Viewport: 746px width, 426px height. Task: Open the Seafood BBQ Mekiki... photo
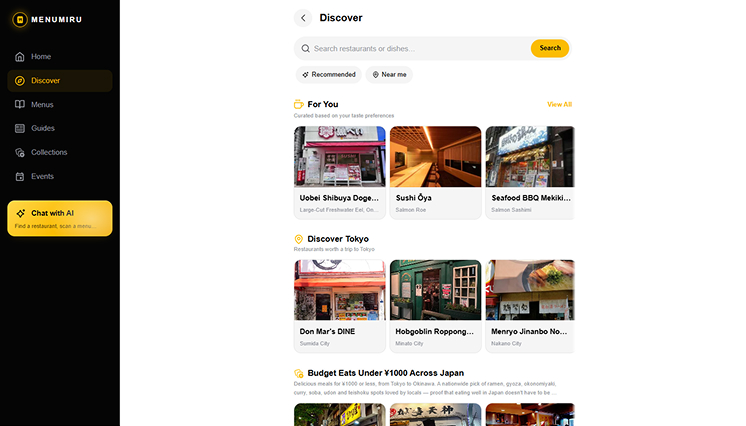tap(530, 157)
